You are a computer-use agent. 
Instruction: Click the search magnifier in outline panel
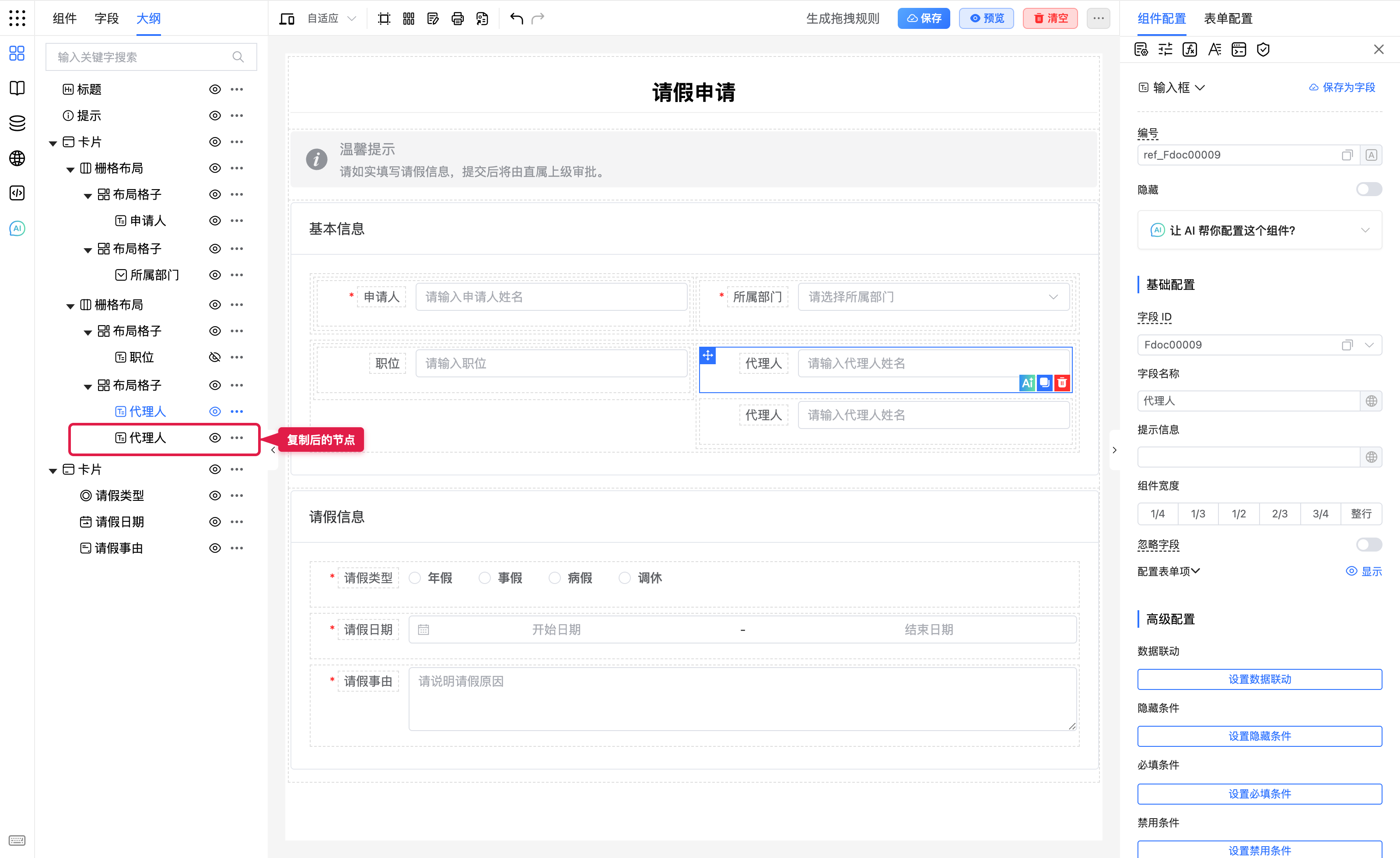(238, 57)
